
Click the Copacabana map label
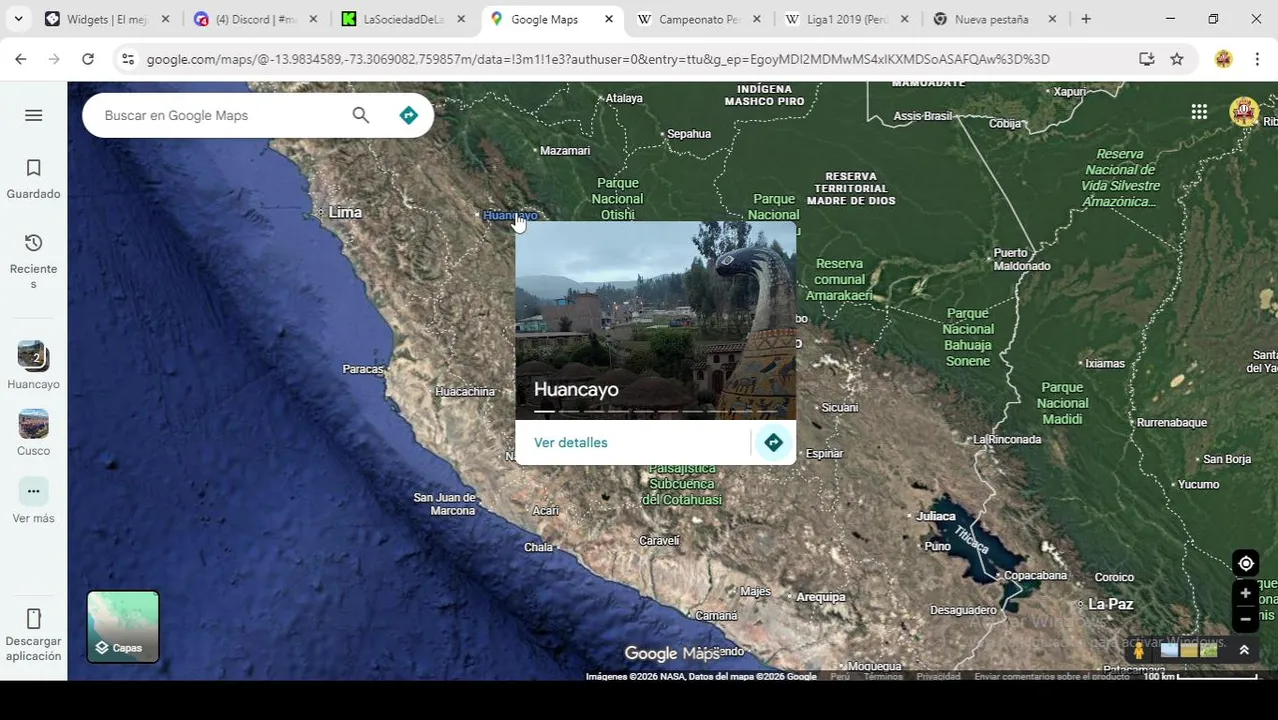pyautogui.click(x=1035, y=575)
